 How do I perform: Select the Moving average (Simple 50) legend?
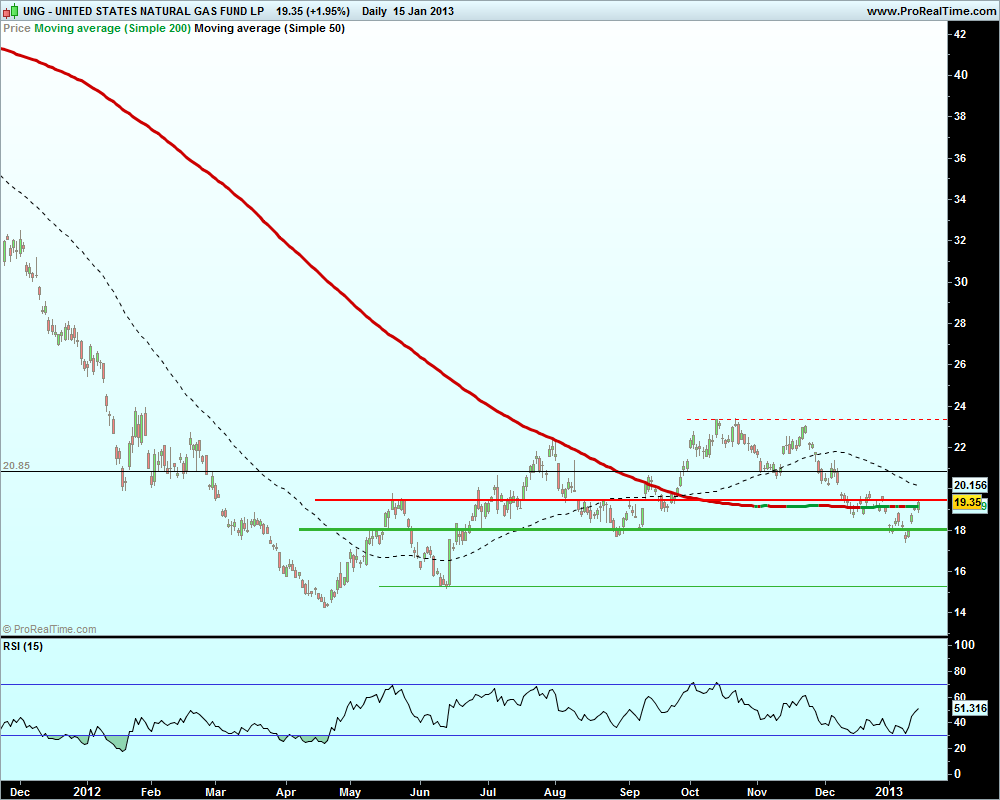point(269,28)
